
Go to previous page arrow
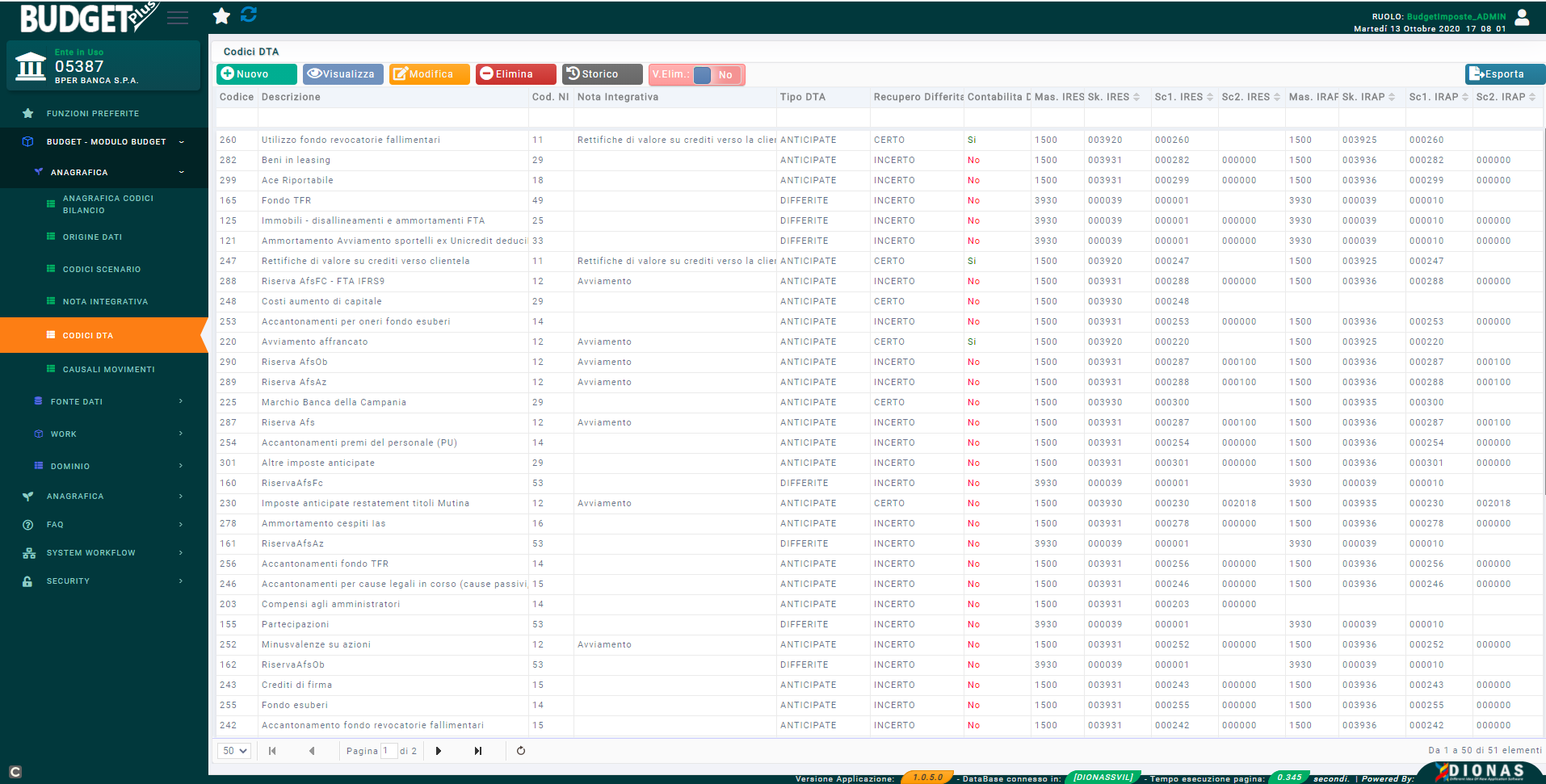(312, 751)
